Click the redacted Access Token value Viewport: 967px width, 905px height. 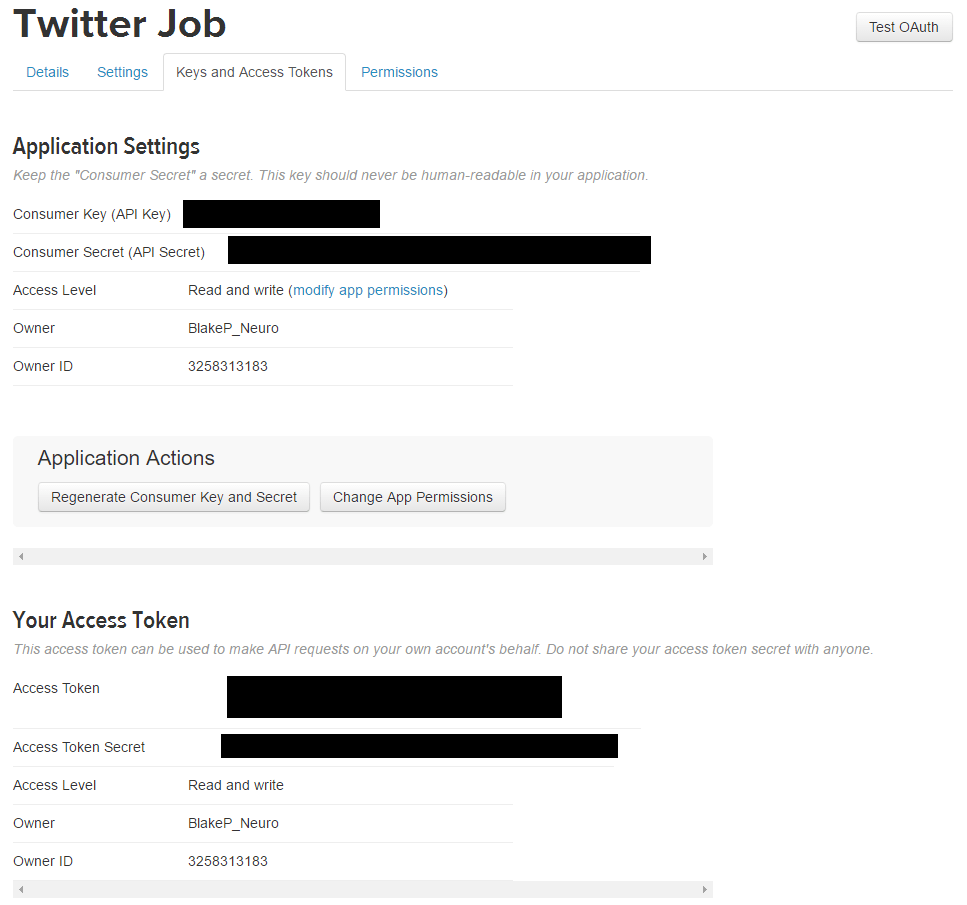(394, 697)
